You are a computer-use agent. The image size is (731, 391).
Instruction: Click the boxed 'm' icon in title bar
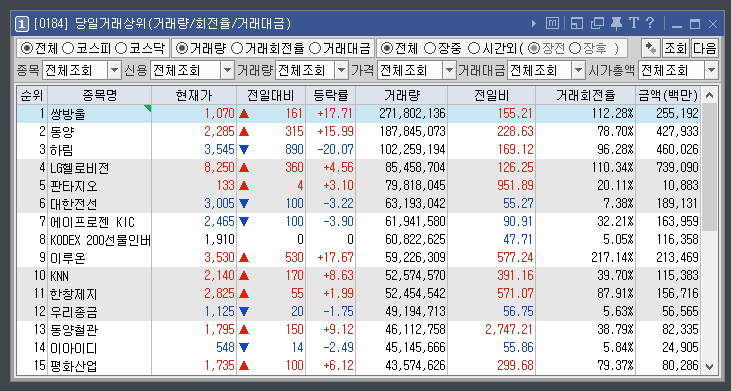point(552,23)
